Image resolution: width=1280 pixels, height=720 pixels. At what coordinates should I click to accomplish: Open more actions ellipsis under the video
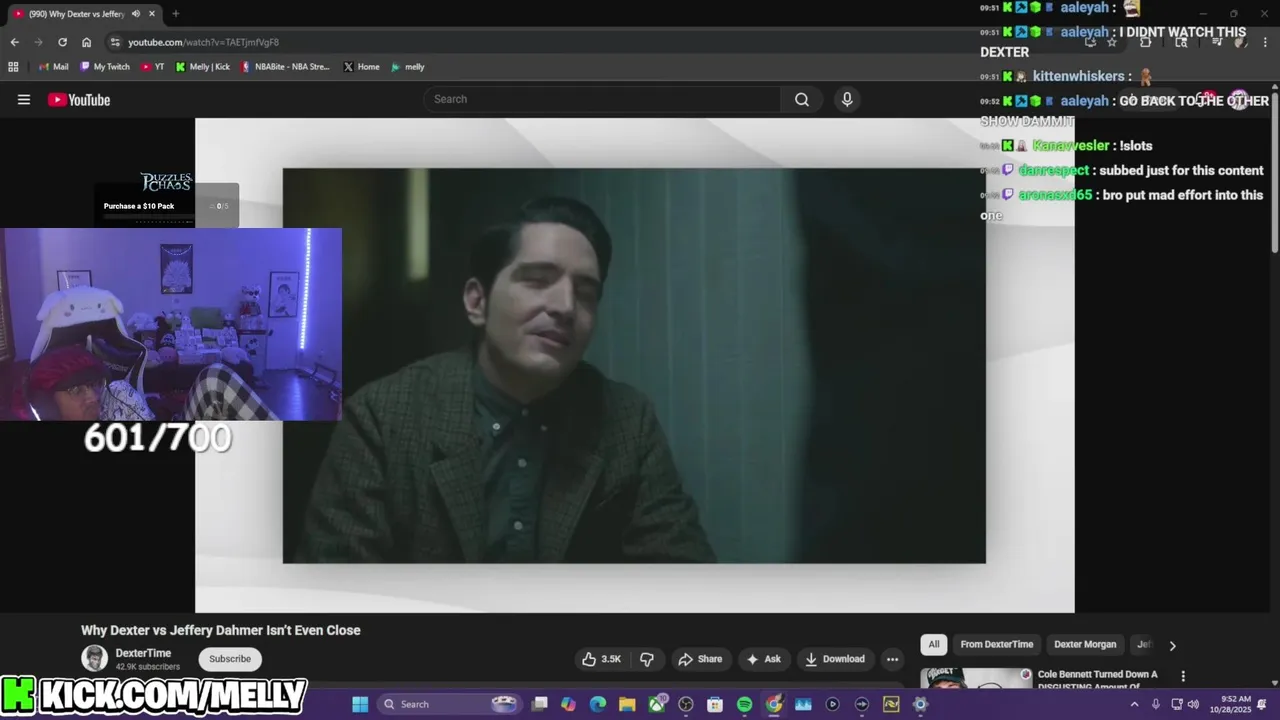tap(892, 659)
